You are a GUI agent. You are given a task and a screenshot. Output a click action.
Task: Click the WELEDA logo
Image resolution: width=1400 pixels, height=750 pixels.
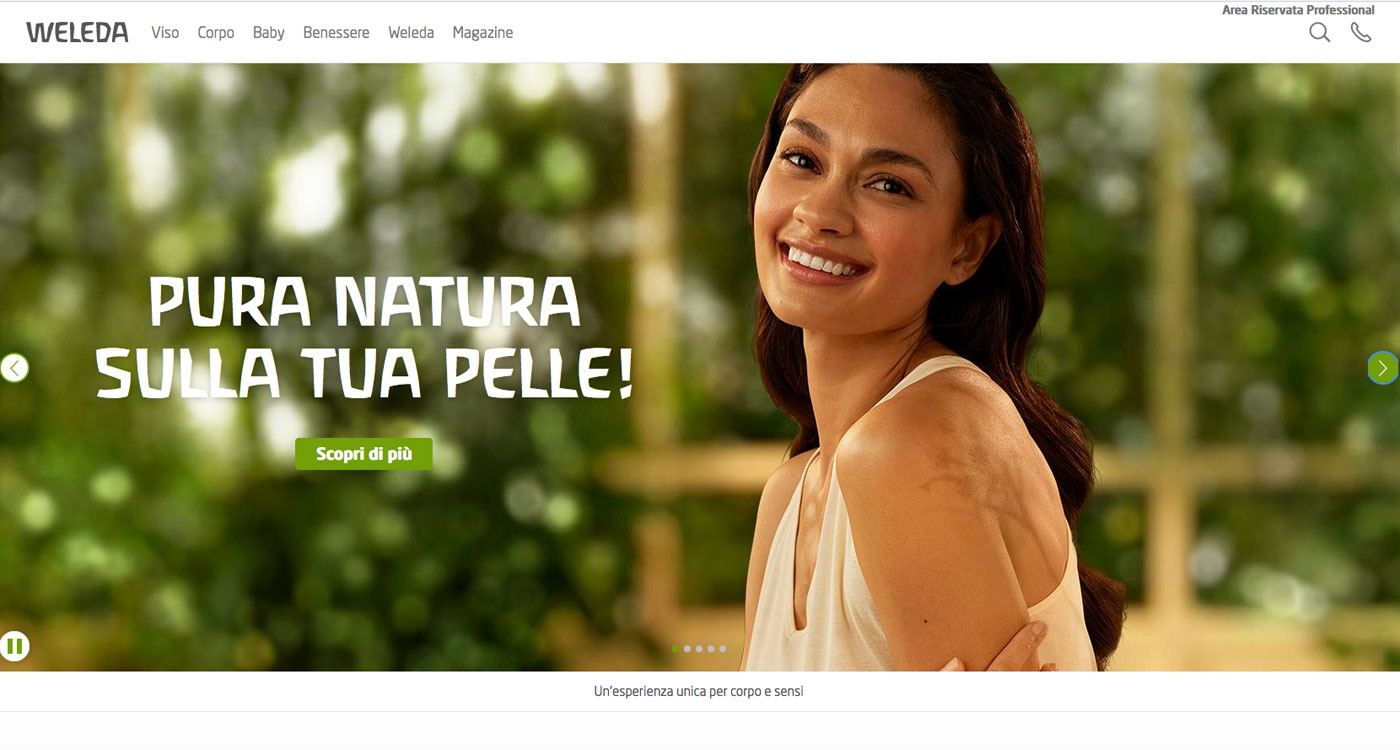[x=77, y=32]
